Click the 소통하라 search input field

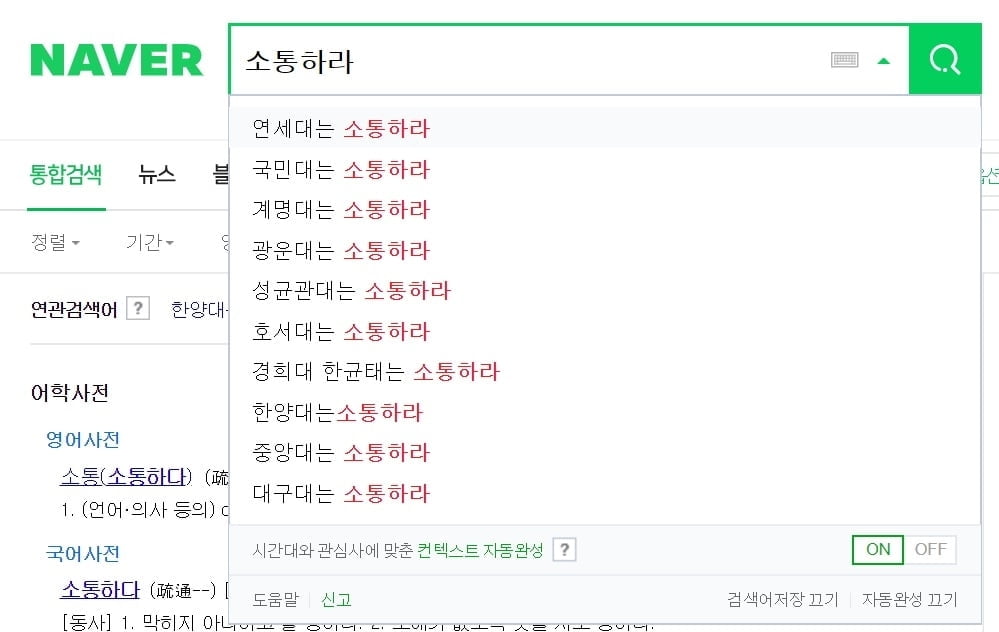pos(529,61)
